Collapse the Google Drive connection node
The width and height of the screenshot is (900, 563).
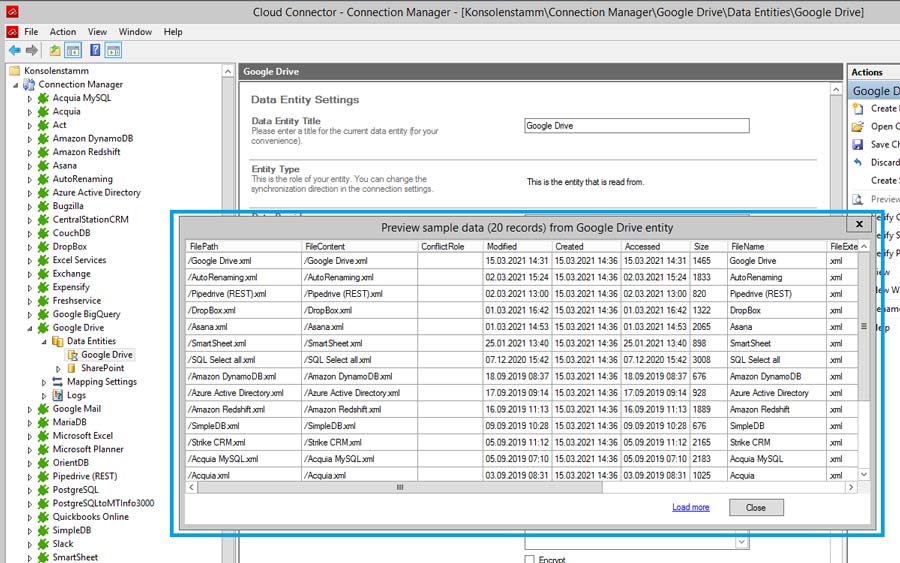[30, 328]
